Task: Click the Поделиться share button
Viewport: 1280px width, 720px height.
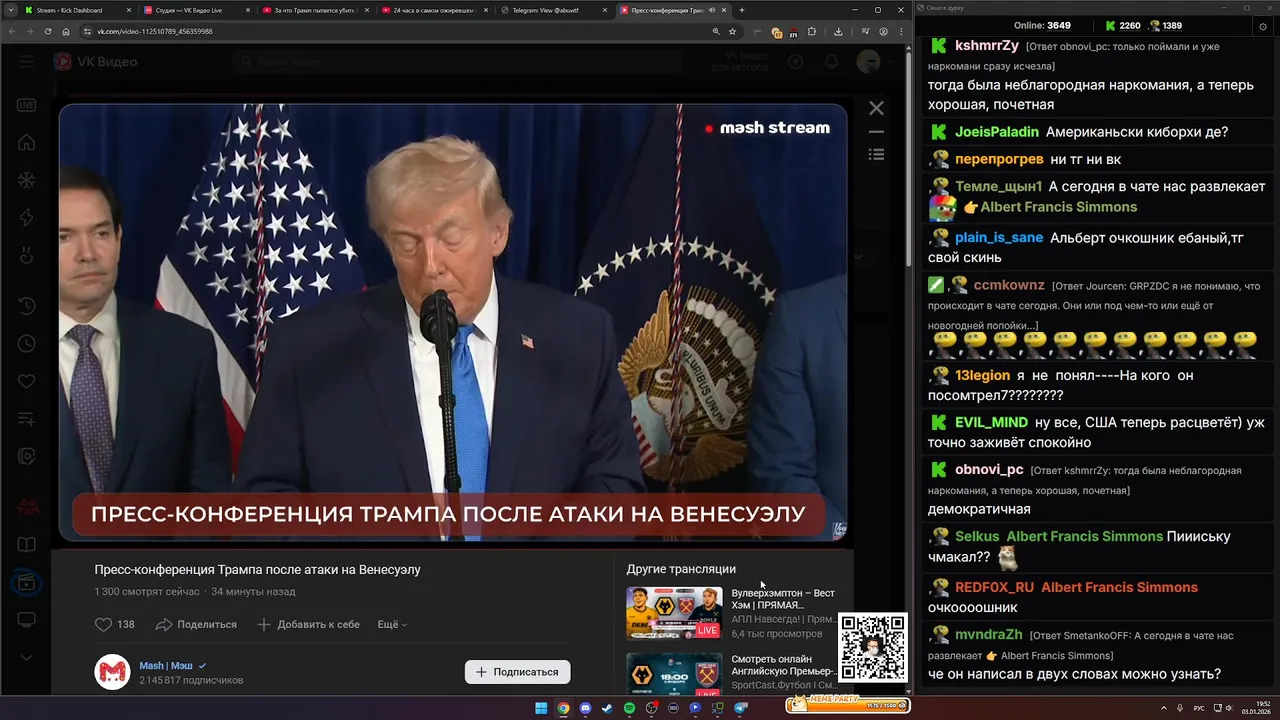Action: [196, 624]
